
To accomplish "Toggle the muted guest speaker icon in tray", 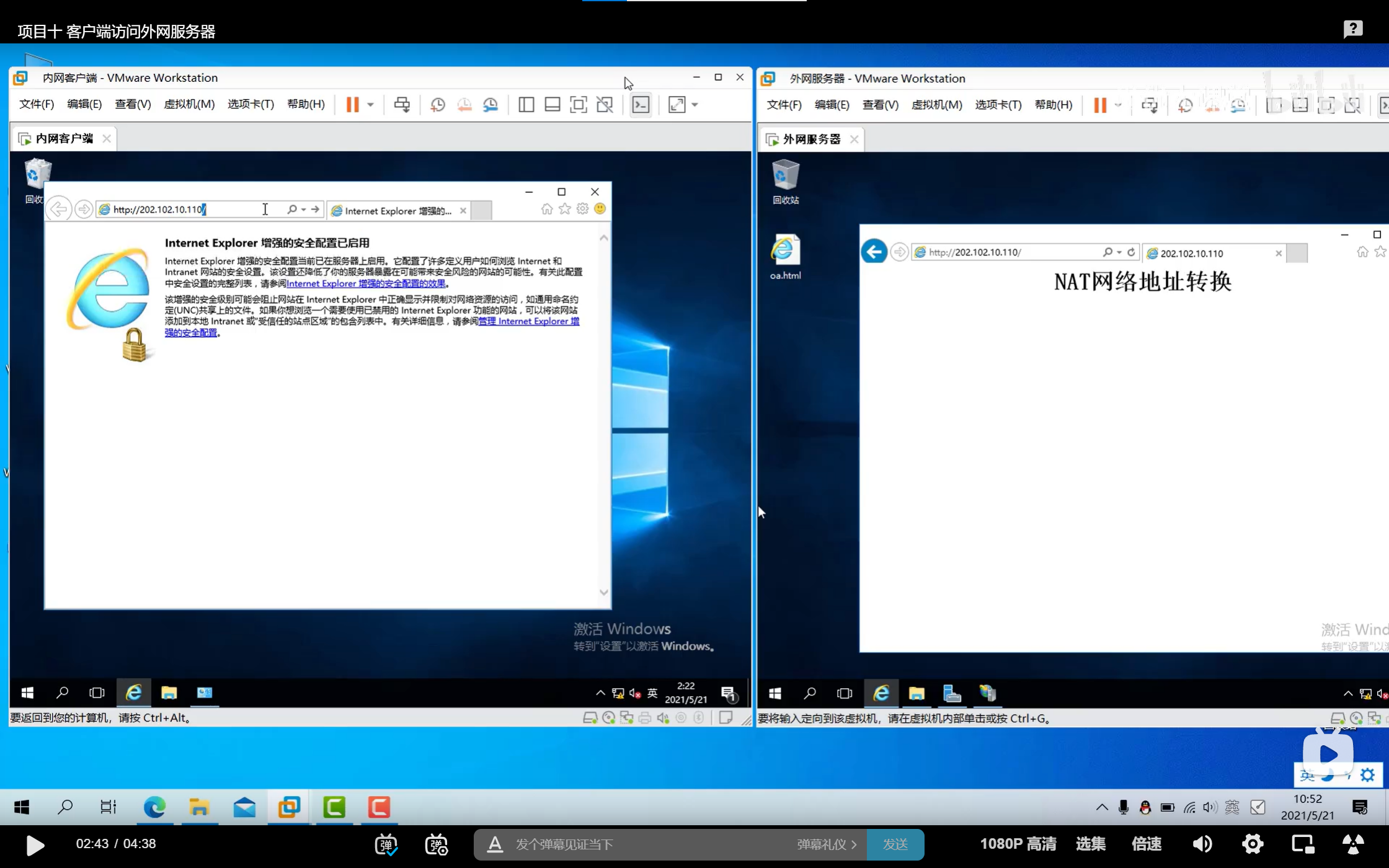I will tap(632, 693).
